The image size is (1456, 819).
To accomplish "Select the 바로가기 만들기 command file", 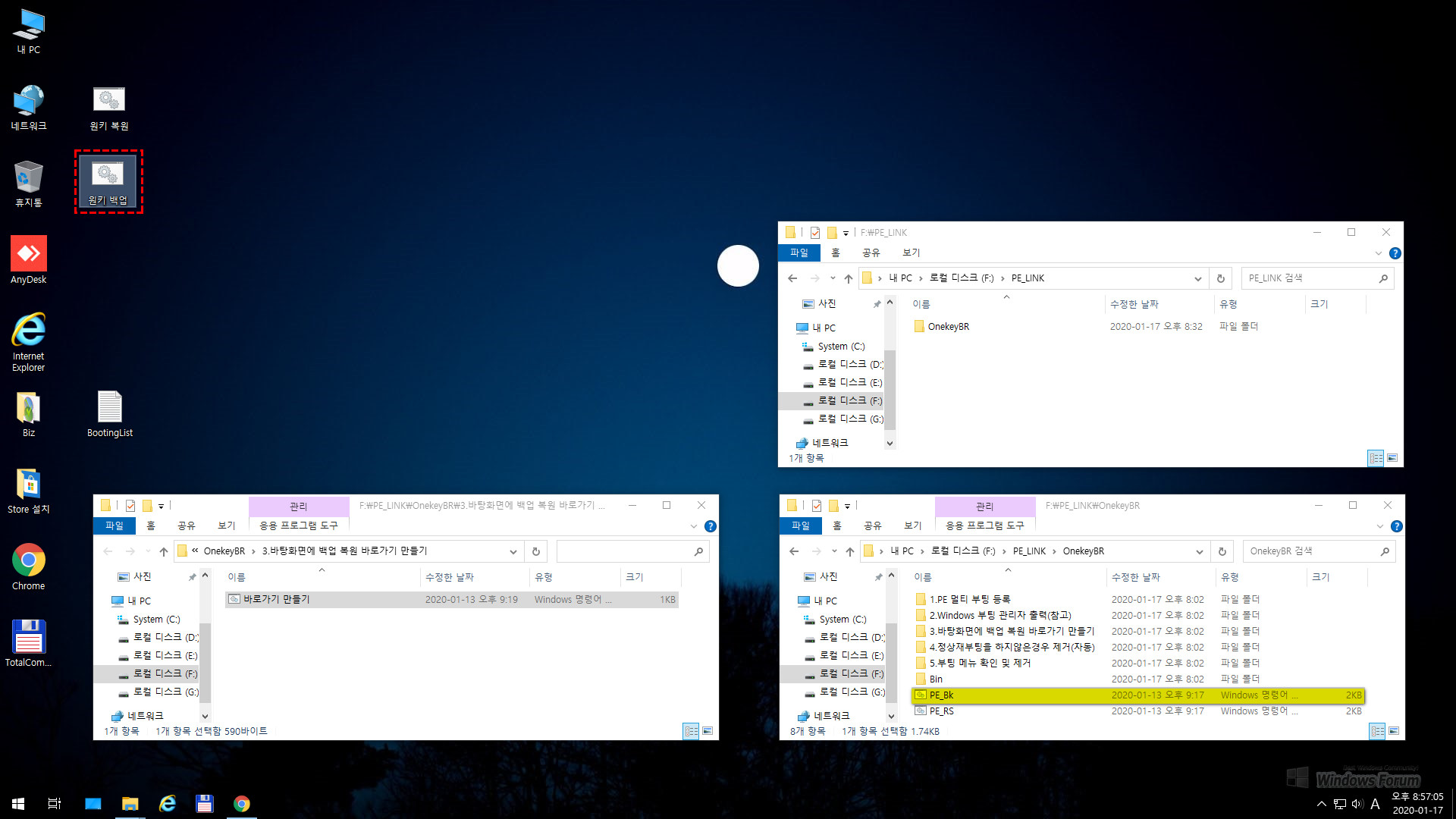I will (x=276, y=599).
